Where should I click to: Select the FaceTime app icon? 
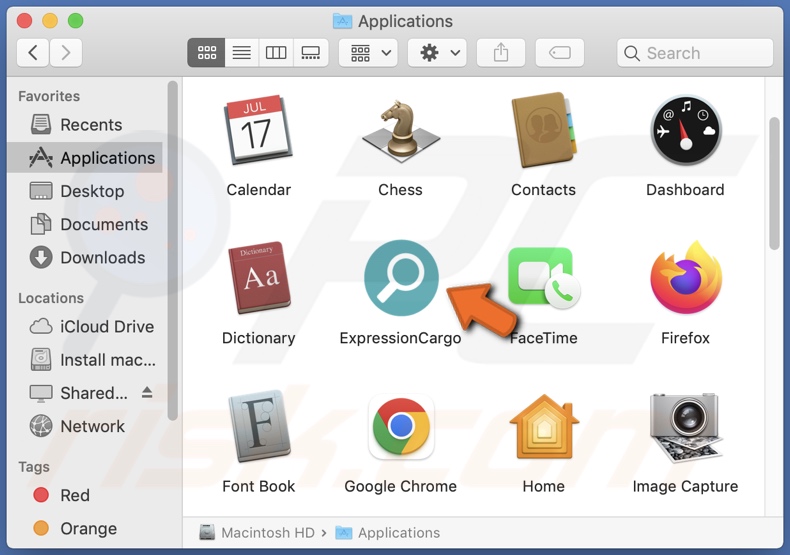pyautogui.click(x=544, y=278)
